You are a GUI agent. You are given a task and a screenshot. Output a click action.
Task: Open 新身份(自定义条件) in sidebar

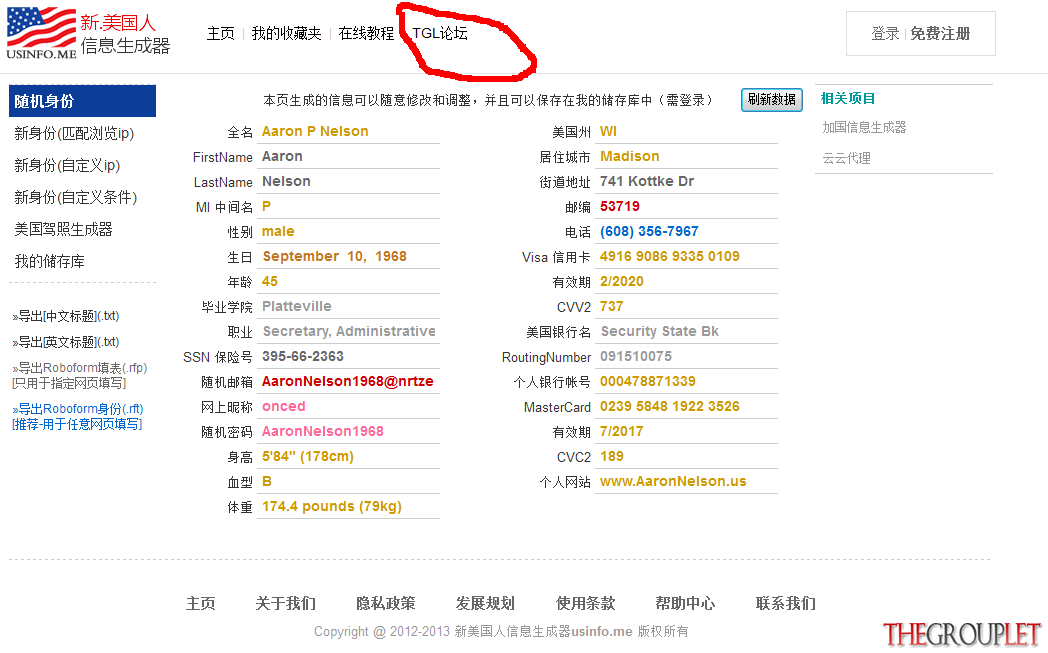pos(76,197)
